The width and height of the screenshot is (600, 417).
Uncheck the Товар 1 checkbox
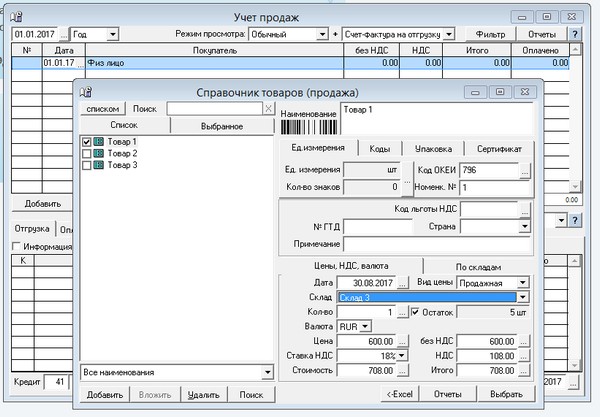pyautogui.click(x=86, y=142)
